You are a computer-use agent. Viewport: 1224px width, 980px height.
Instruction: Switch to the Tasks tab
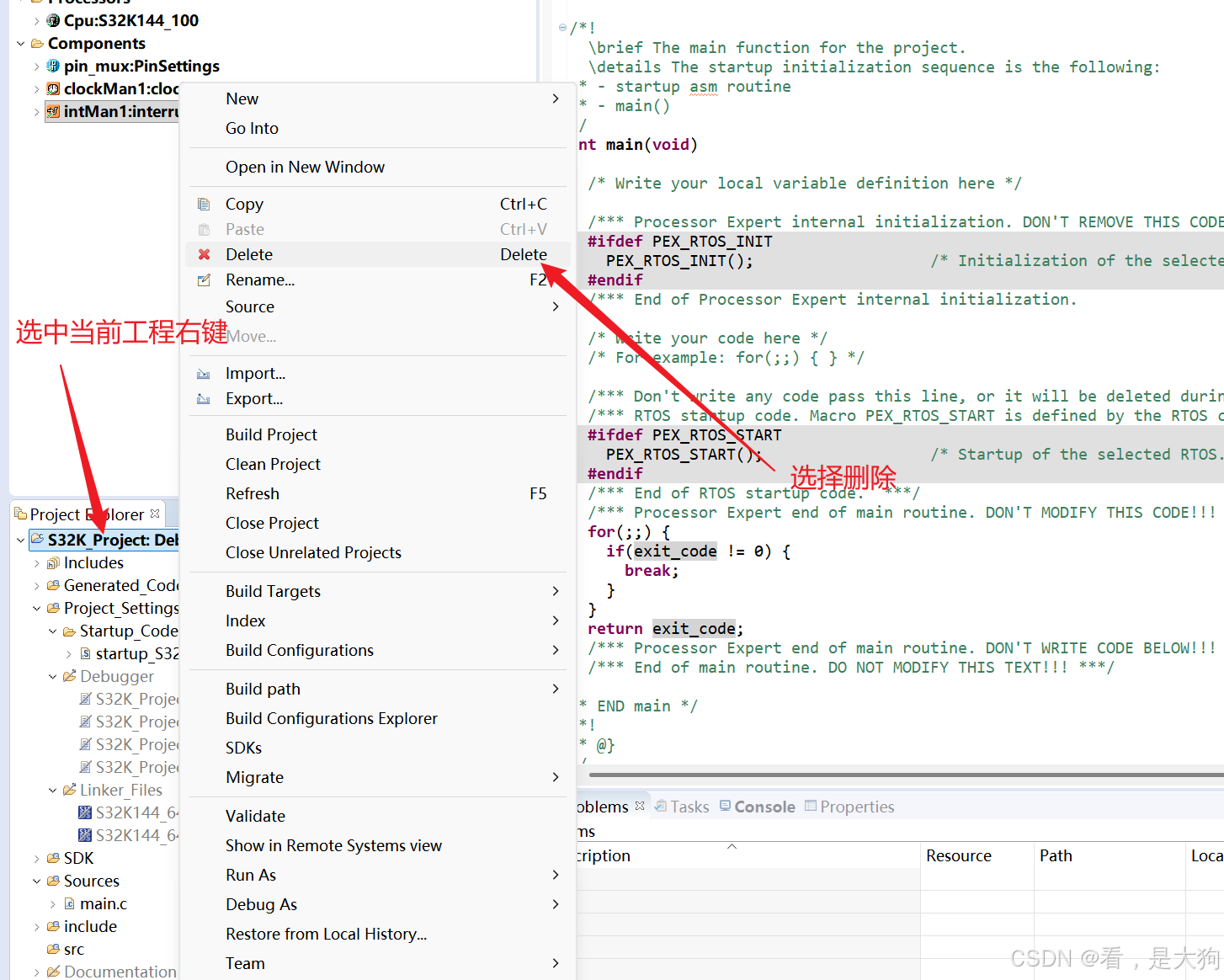[682, 807]
